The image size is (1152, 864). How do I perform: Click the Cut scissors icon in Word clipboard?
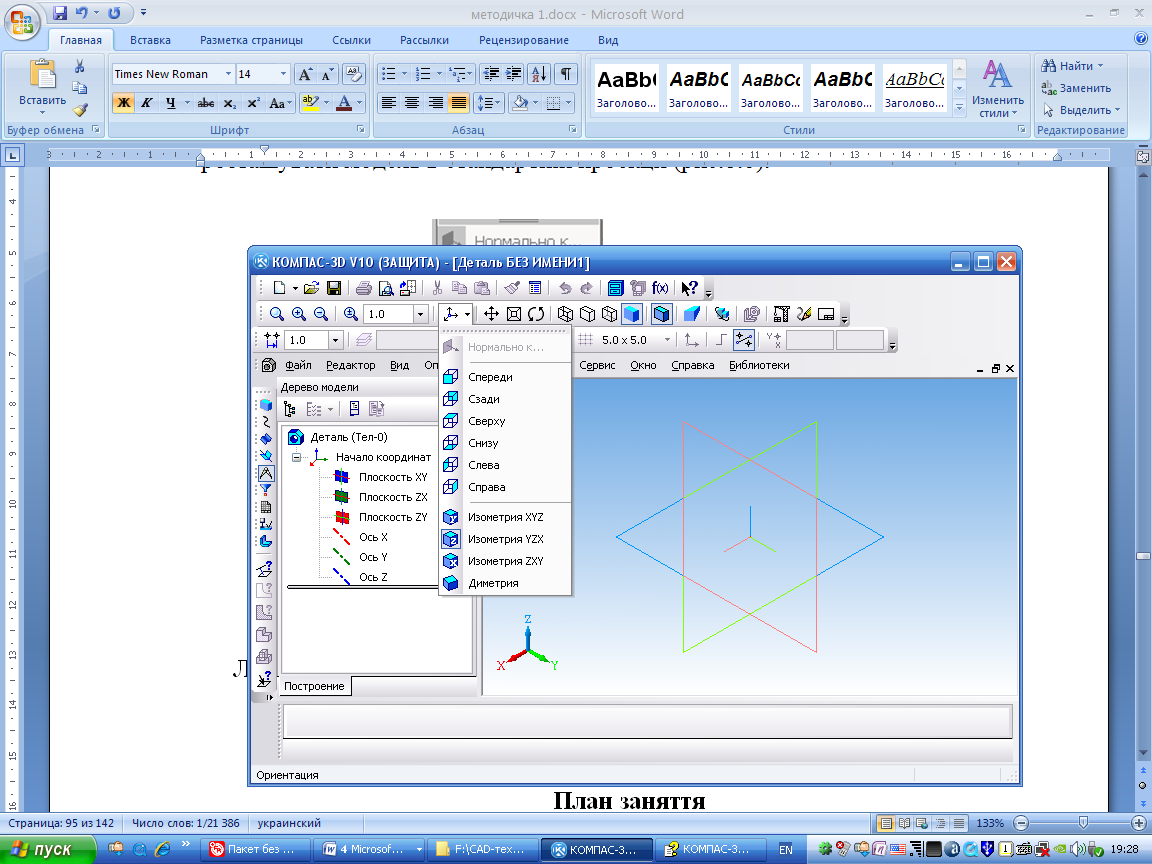pyautogui.click(x=79, y=67)
